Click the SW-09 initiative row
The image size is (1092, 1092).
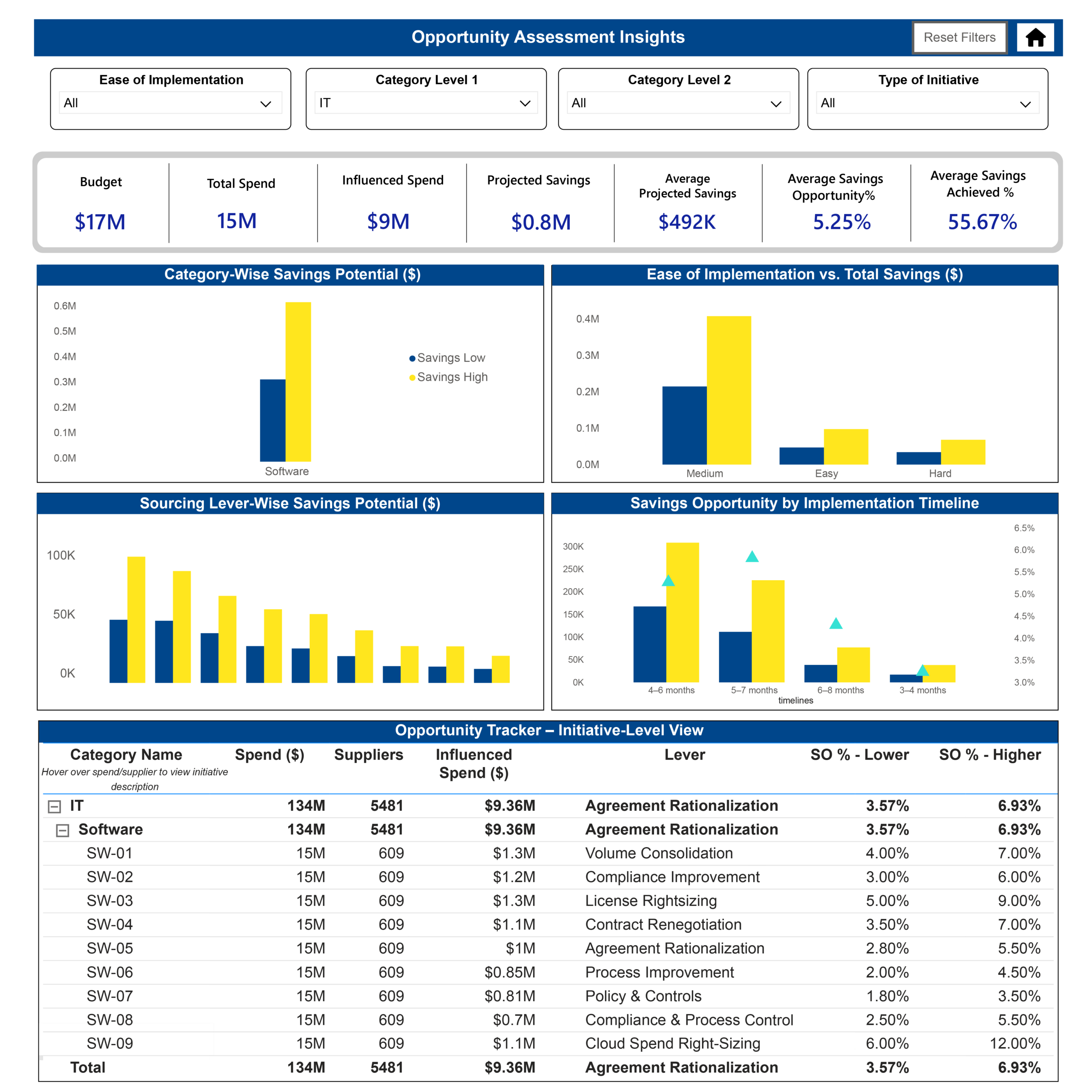[x=548, y=1043]
